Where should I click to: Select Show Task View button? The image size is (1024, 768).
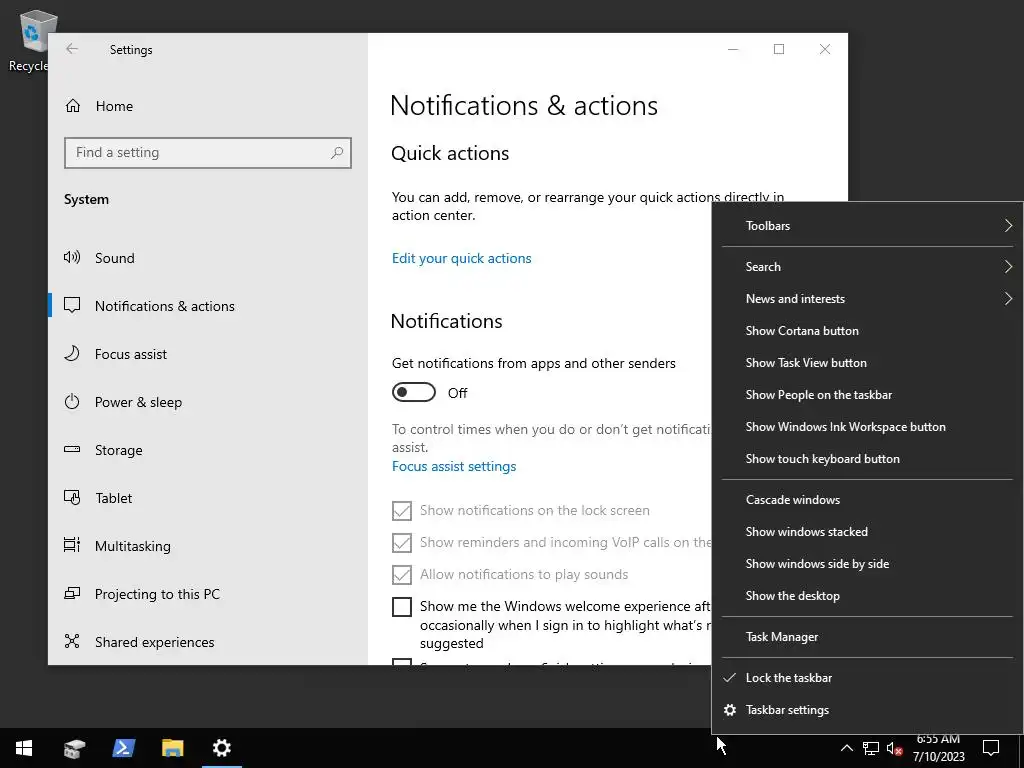867,362
